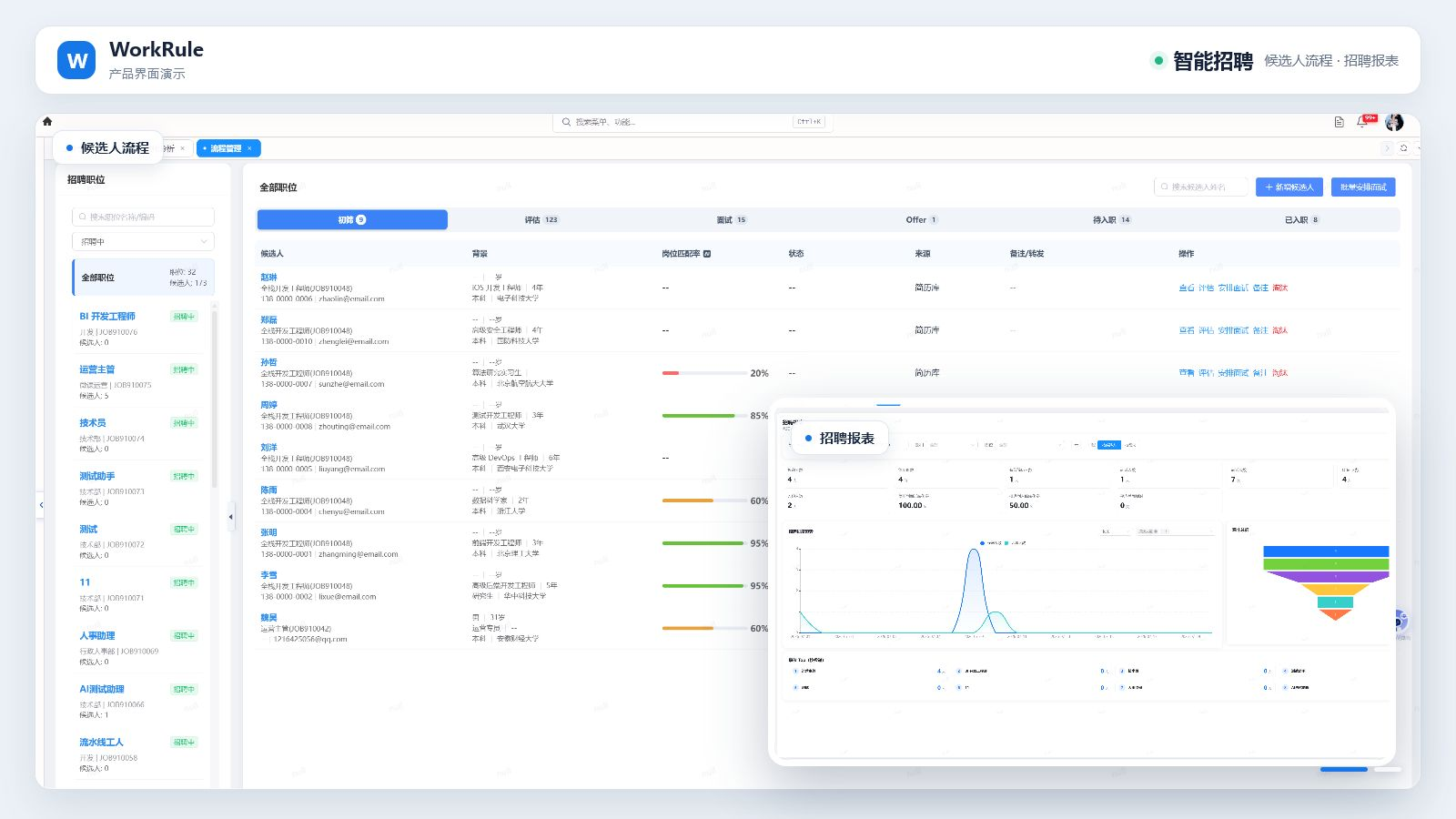Click the 批量安排面试 button
Image resolution: width=1456 pixels, height=819 pixels.
pyautogui.click(x=1363, y=187)
